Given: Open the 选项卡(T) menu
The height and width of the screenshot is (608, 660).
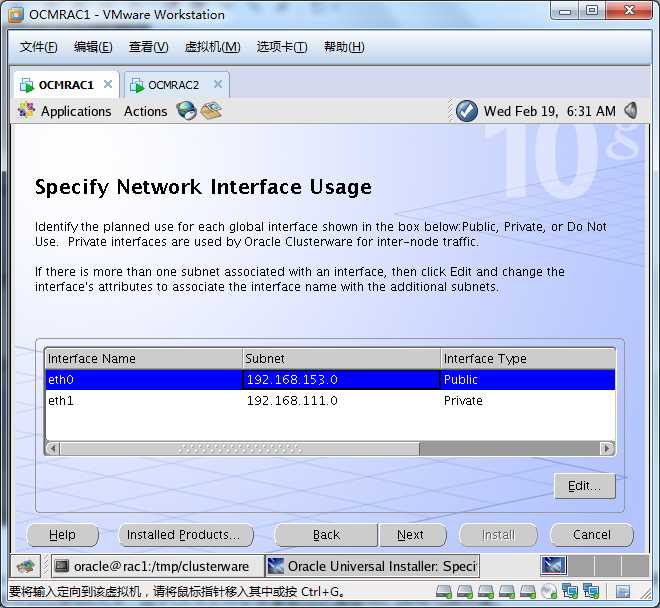Looking at the screenshot, I should coord(282,47).
